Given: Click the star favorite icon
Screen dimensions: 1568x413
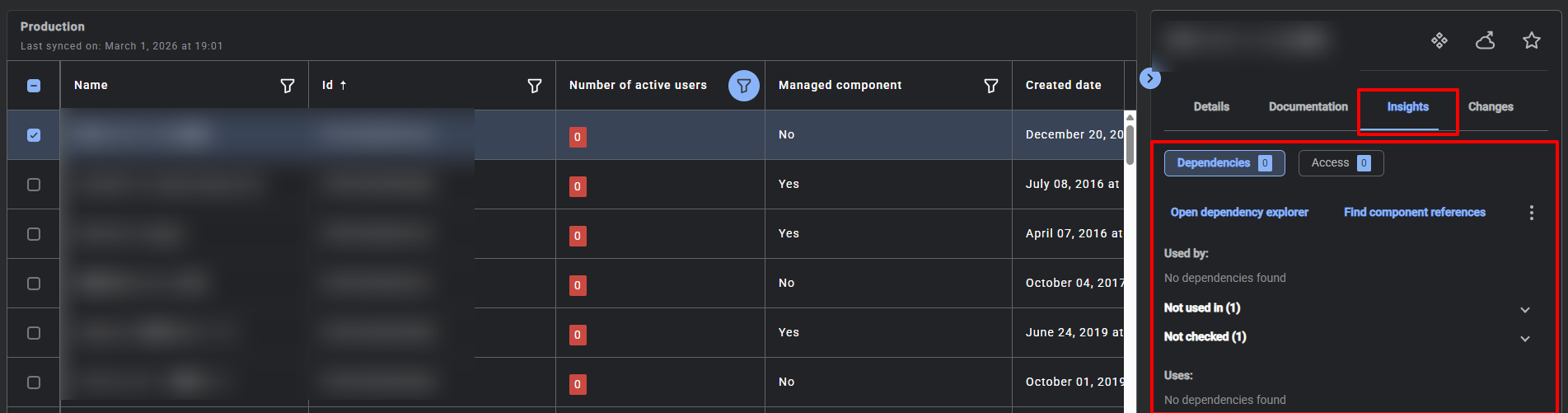Looking at the screenshot, I should point(1531,40).
